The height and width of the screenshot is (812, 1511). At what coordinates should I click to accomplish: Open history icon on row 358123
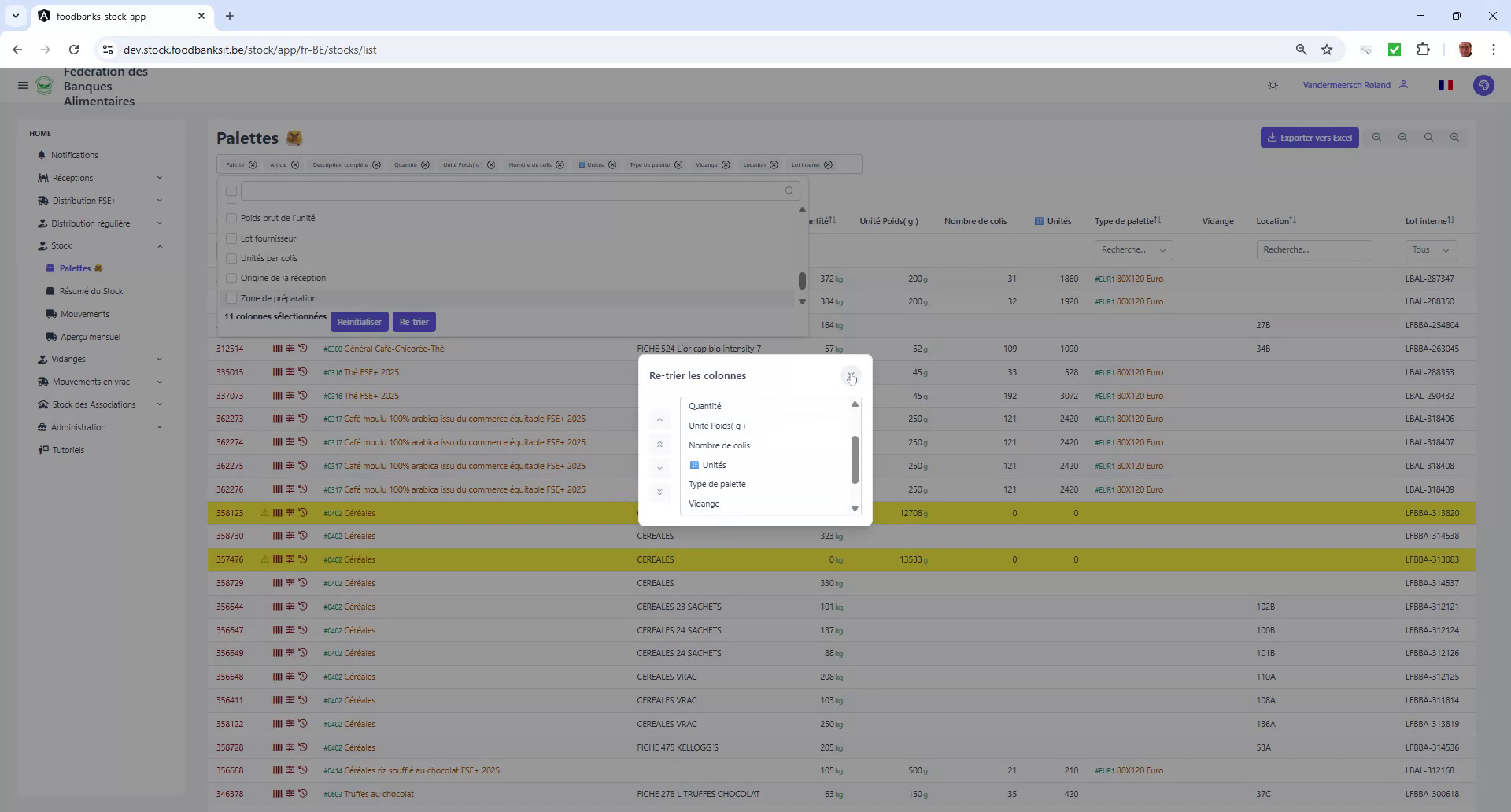304,513
